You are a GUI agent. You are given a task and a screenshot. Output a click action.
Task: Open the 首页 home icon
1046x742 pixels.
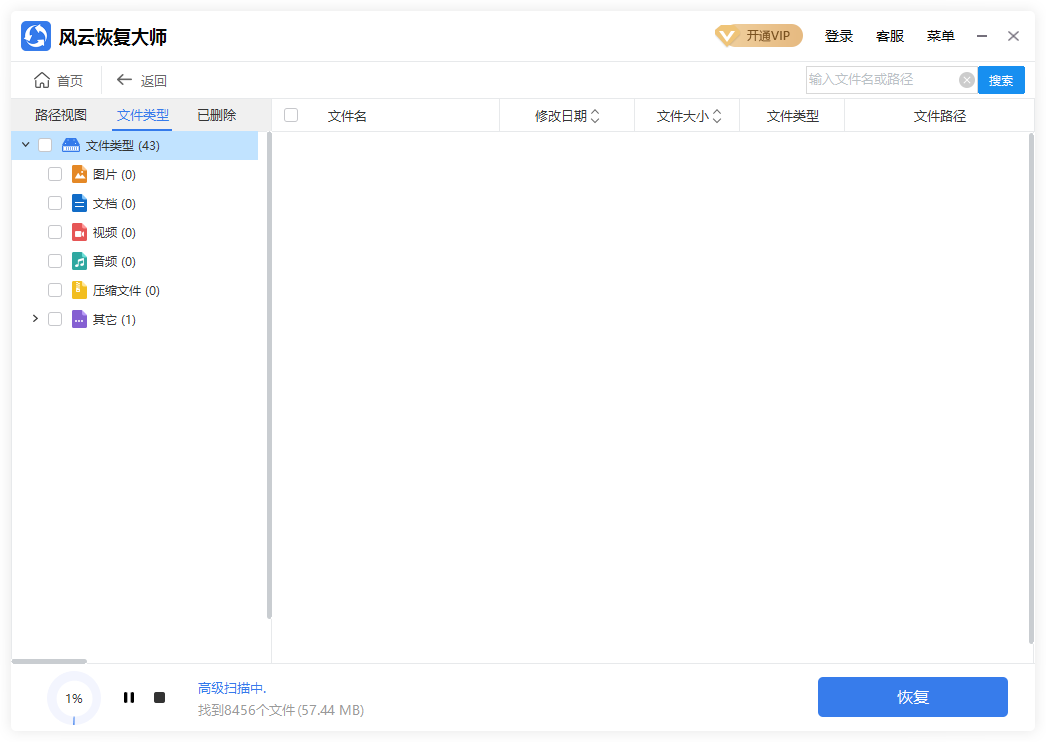point(41,80)
